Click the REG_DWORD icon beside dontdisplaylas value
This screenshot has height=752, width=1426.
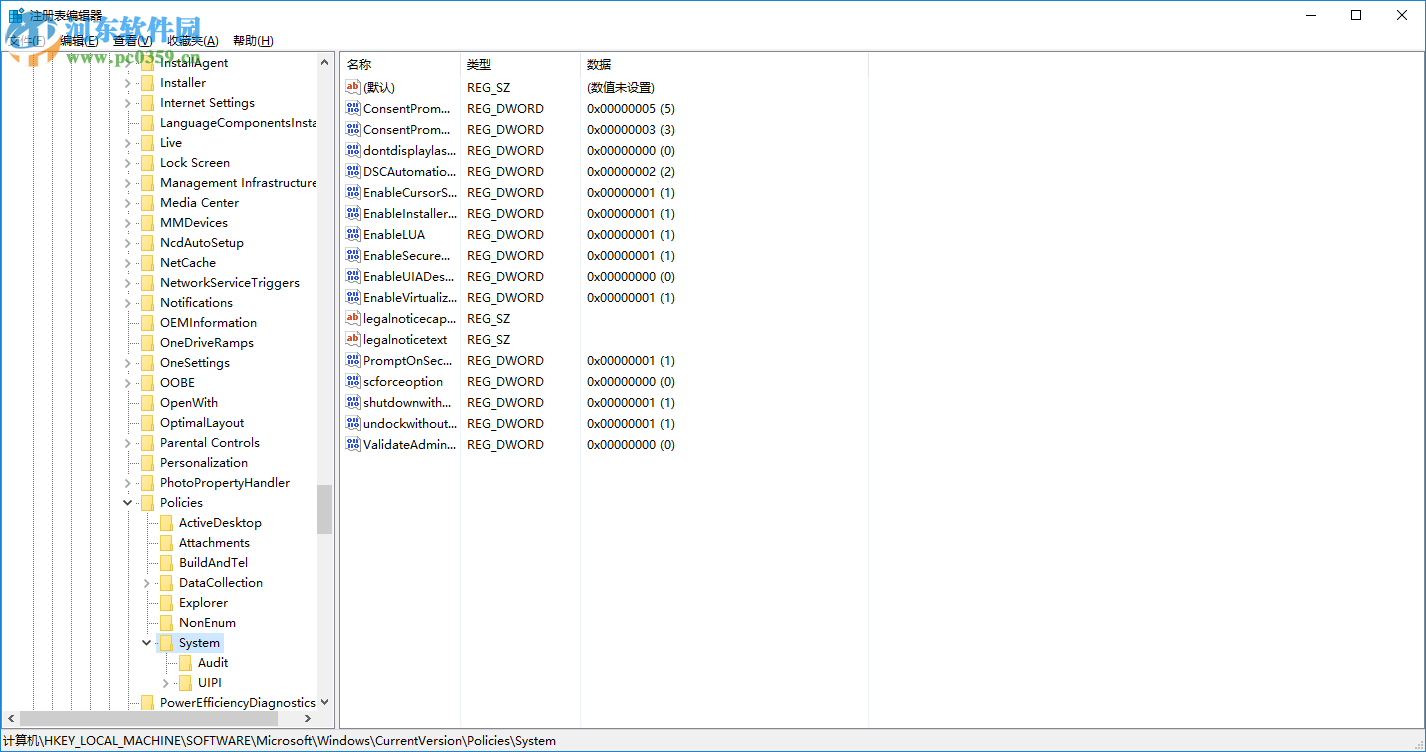click(x=352, y=150)
